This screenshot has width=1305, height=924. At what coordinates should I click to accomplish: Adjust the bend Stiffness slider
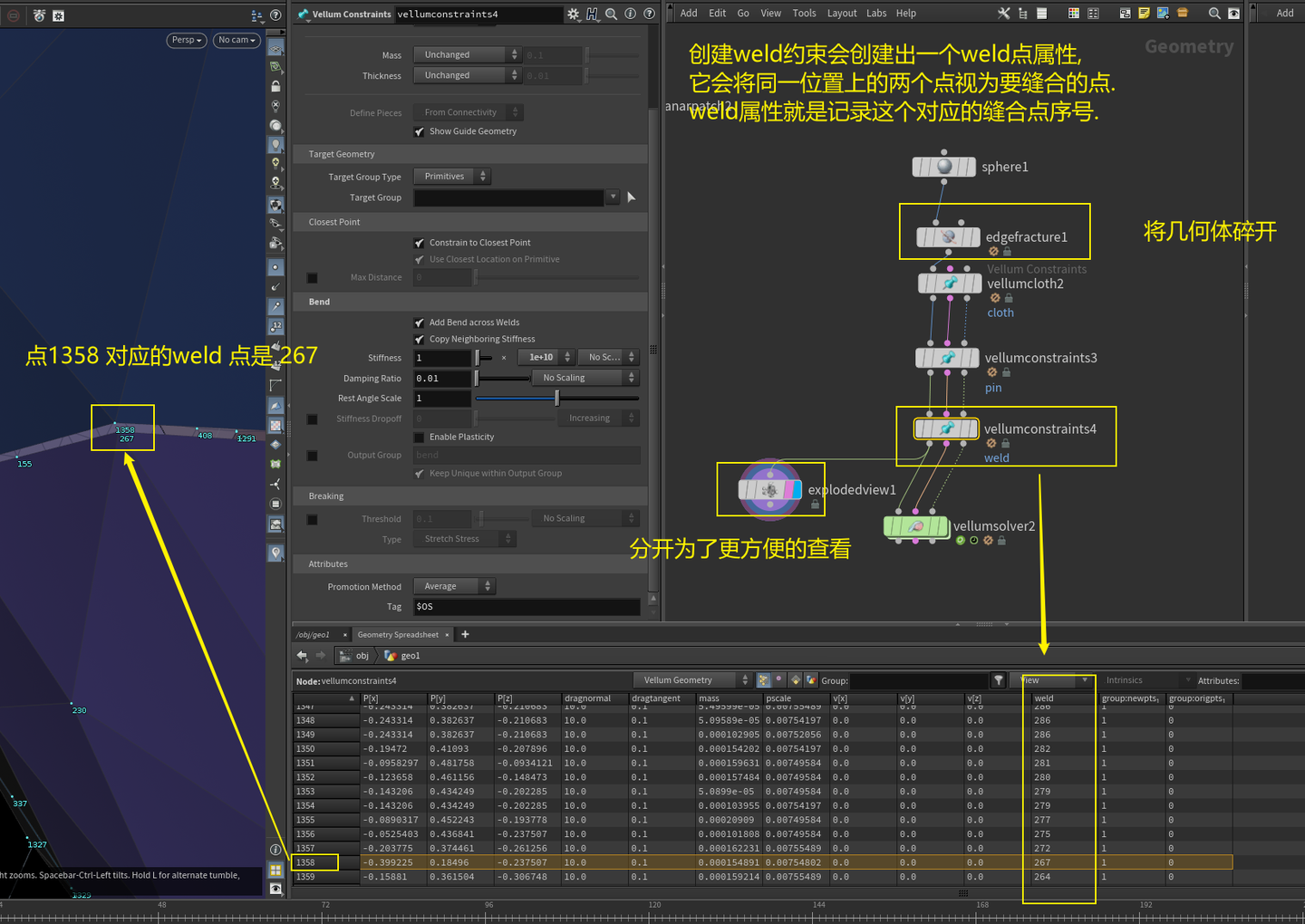486,358
